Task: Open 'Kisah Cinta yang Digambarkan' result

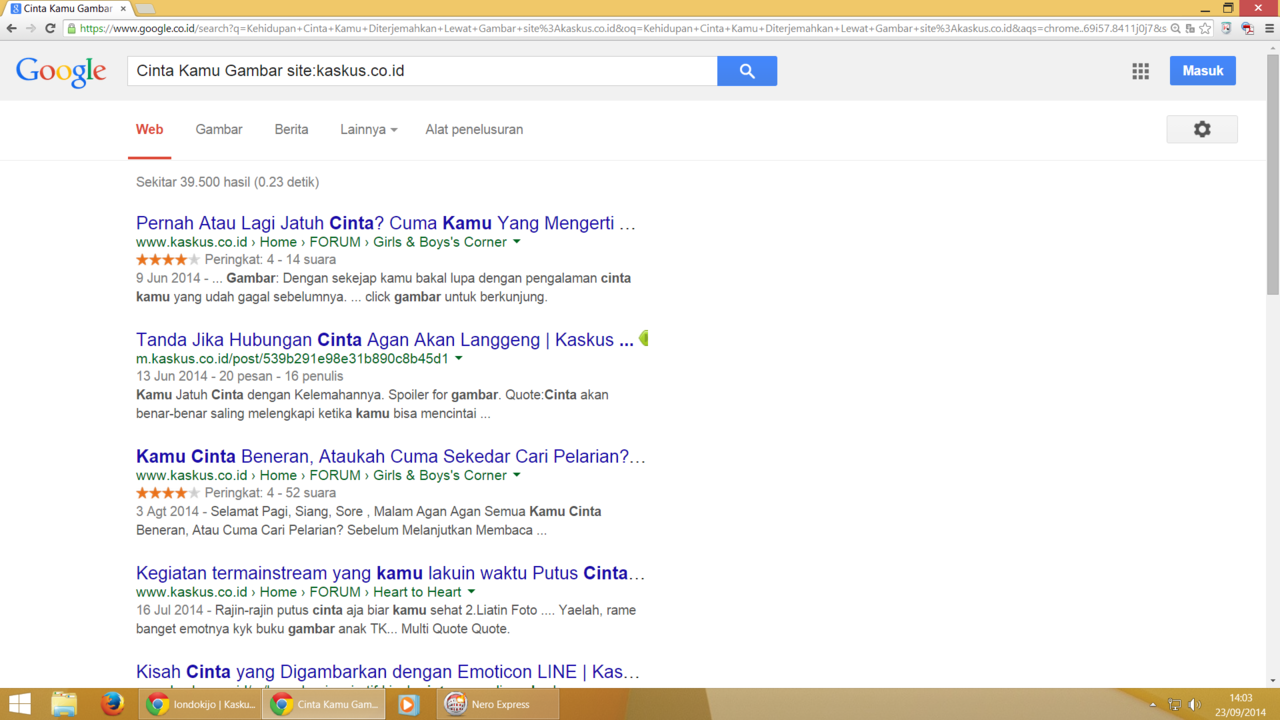Action: 388,672
